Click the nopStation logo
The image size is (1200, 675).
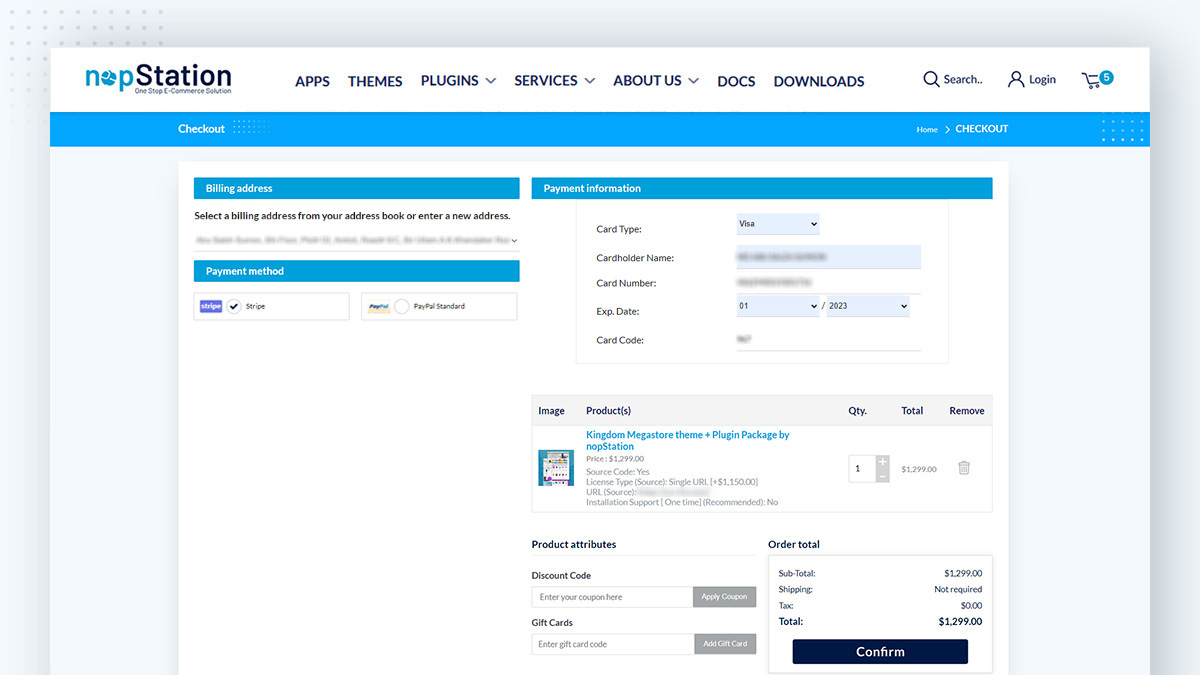pyautogui.click(x=158, y=78)
